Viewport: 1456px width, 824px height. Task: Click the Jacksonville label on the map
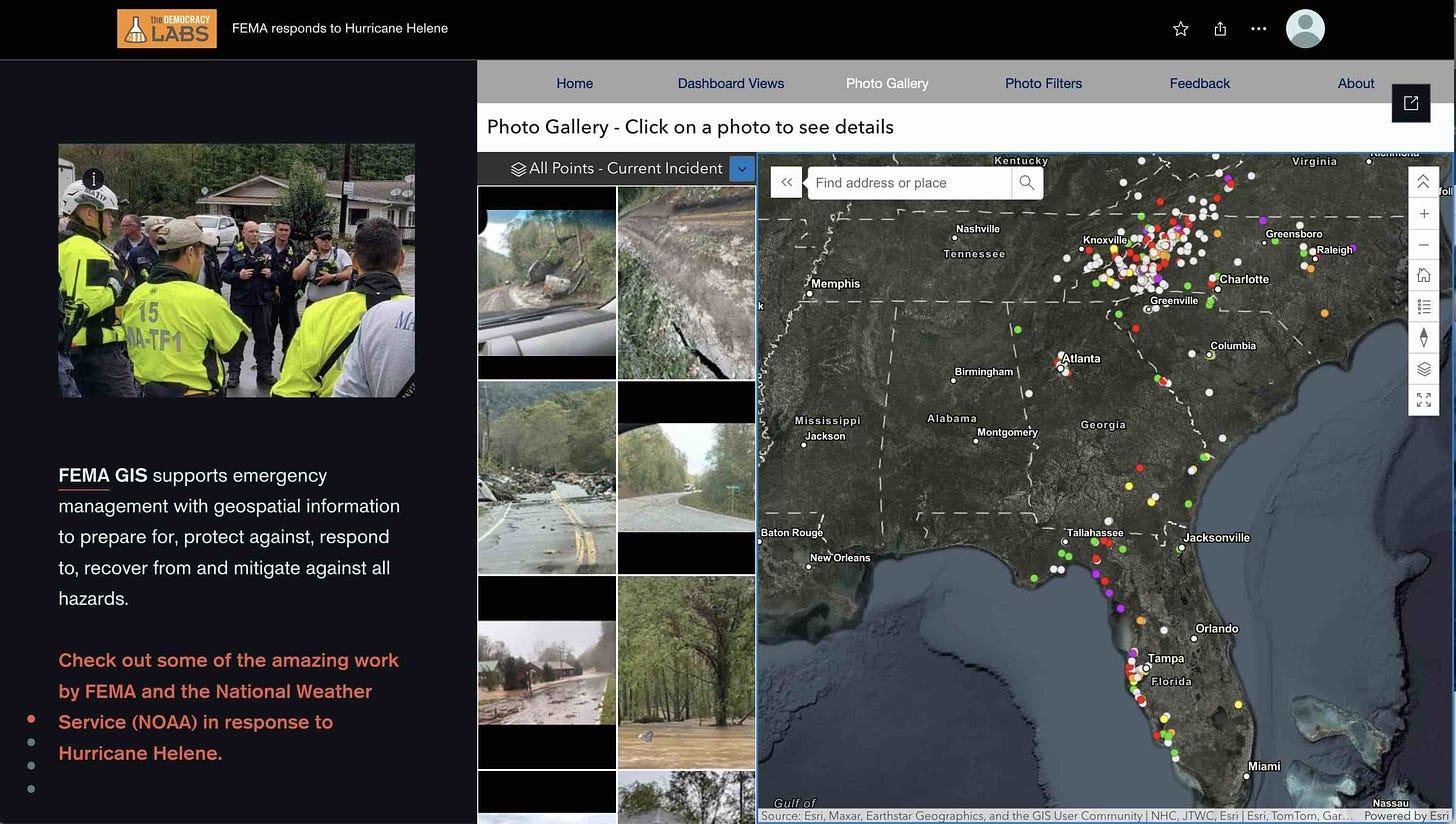1217,537
